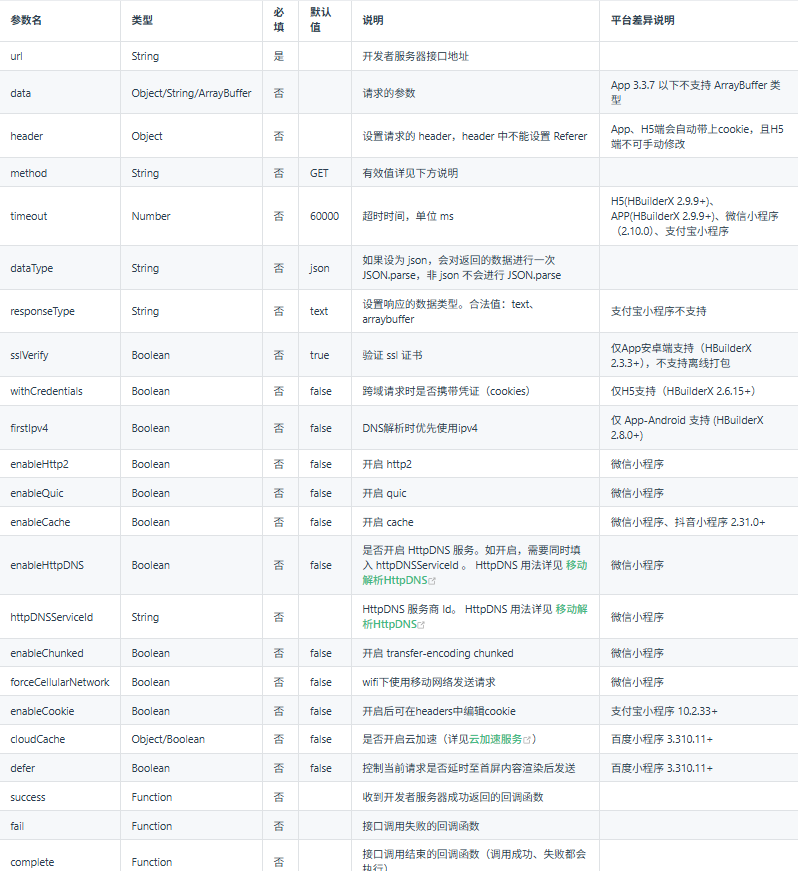The height and width of the screenshot is (871, 798).
Task: Click 支付宝小程序 10.2.33+ platform note
Action: pyautogui.click(x=664, y=711)
